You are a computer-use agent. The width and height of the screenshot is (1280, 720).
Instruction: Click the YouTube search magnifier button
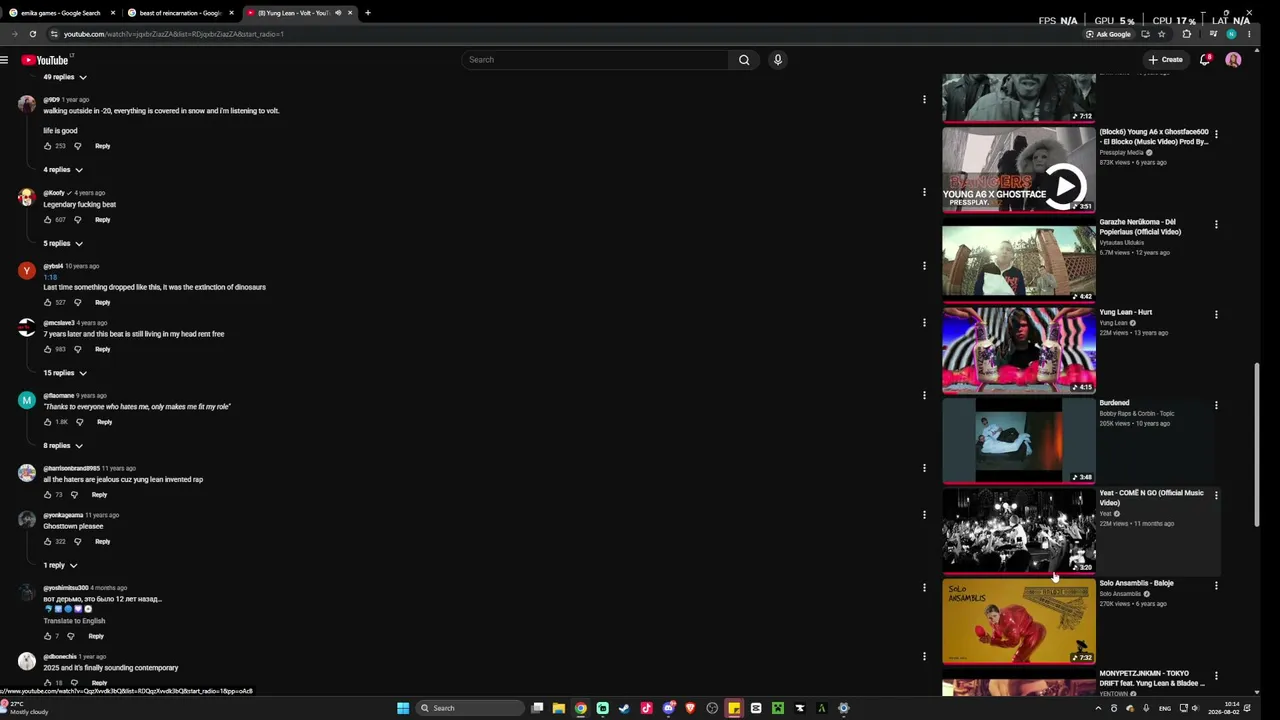744,60
